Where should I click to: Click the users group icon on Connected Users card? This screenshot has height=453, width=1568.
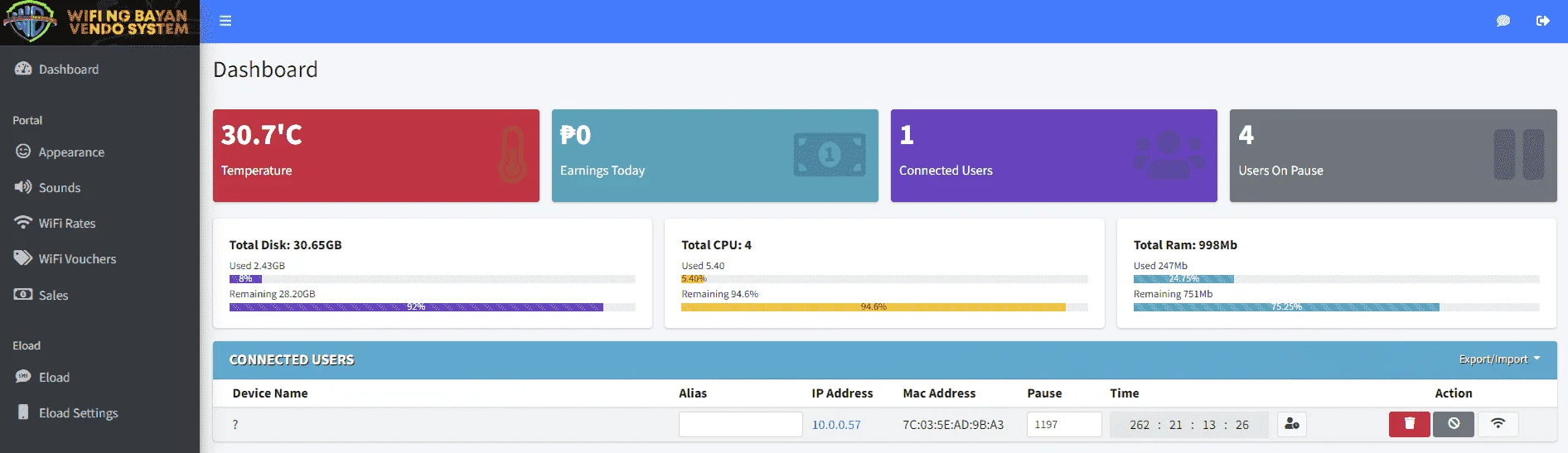1169,155
